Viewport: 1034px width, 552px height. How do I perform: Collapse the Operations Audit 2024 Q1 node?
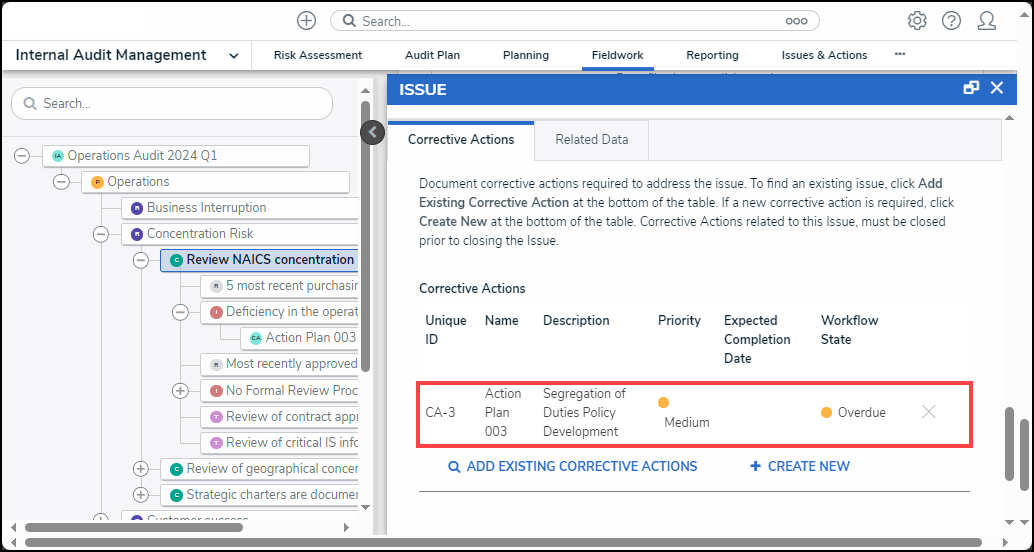pos(21,155)
